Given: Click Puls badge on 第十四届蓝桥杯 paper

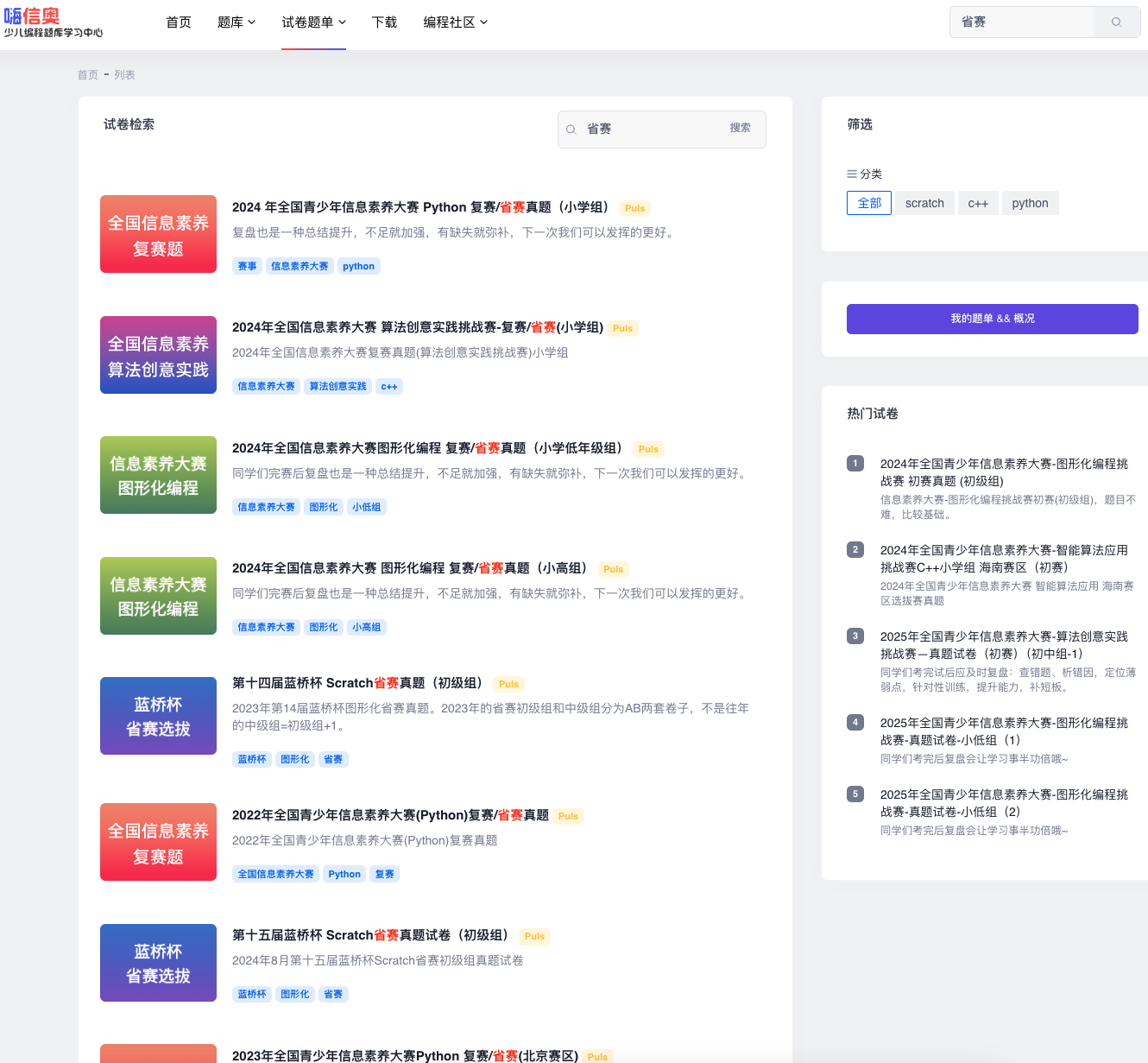Looking at the screenshot, I should (508, 684).
